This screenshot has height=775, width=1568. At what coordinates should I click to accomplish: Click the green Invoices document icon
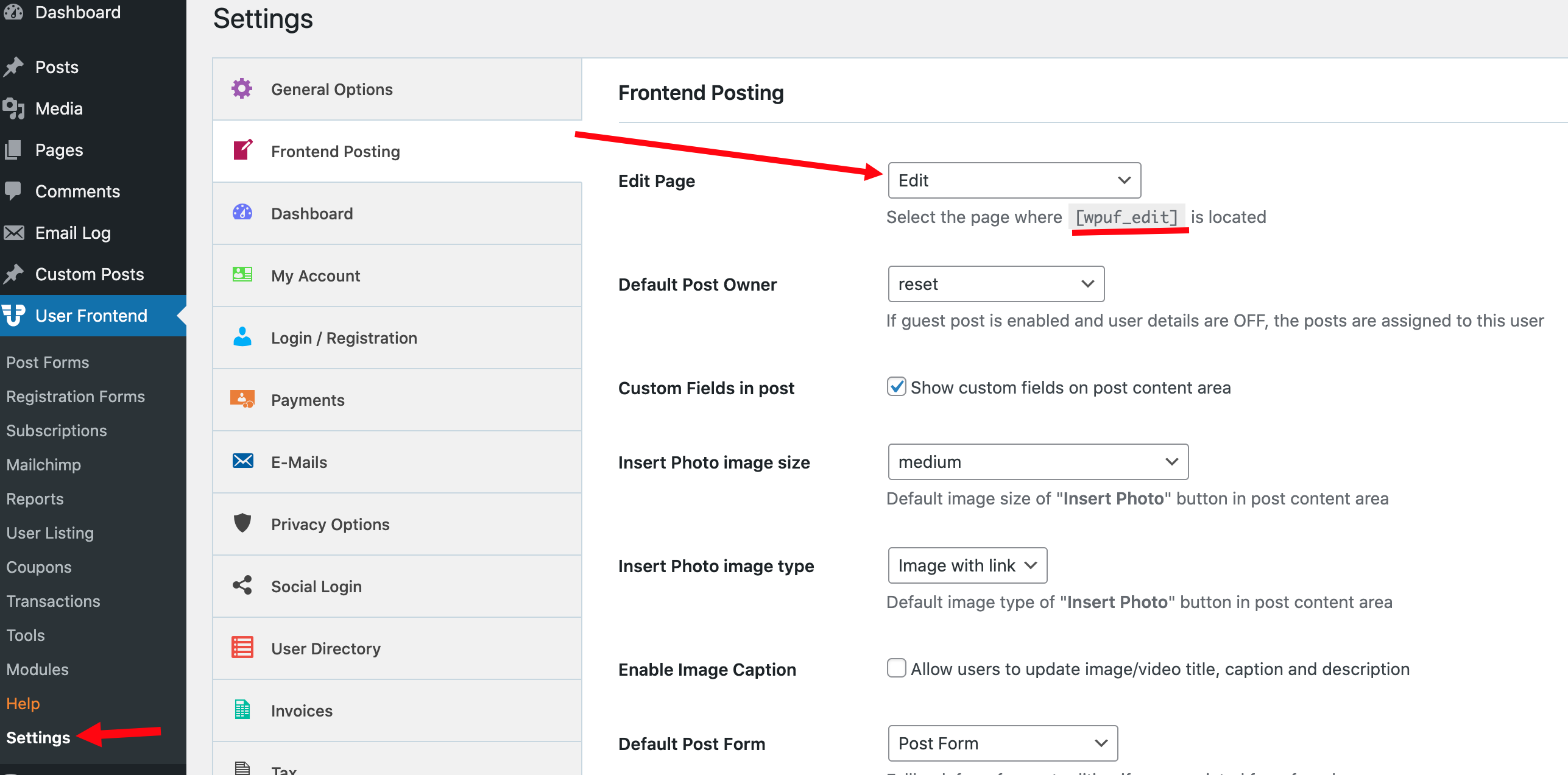pos(242,709)
